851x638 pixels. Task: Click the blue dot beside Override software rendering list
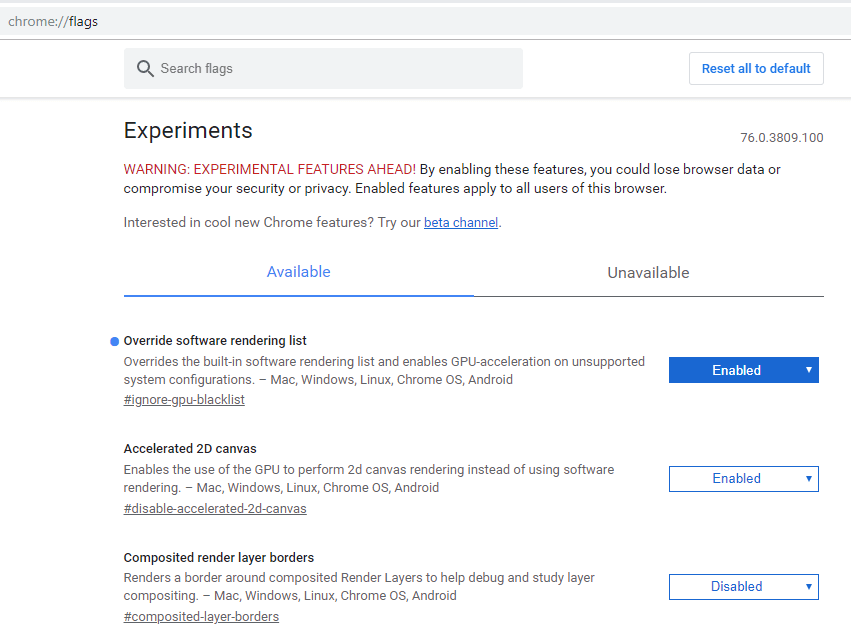point(114,341)
